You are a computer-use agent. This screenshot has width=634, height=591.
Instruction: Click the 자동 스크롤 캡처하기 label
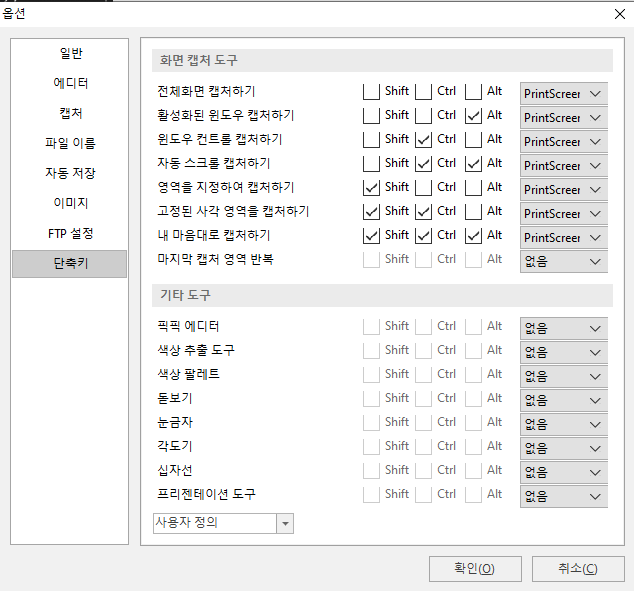213,163
